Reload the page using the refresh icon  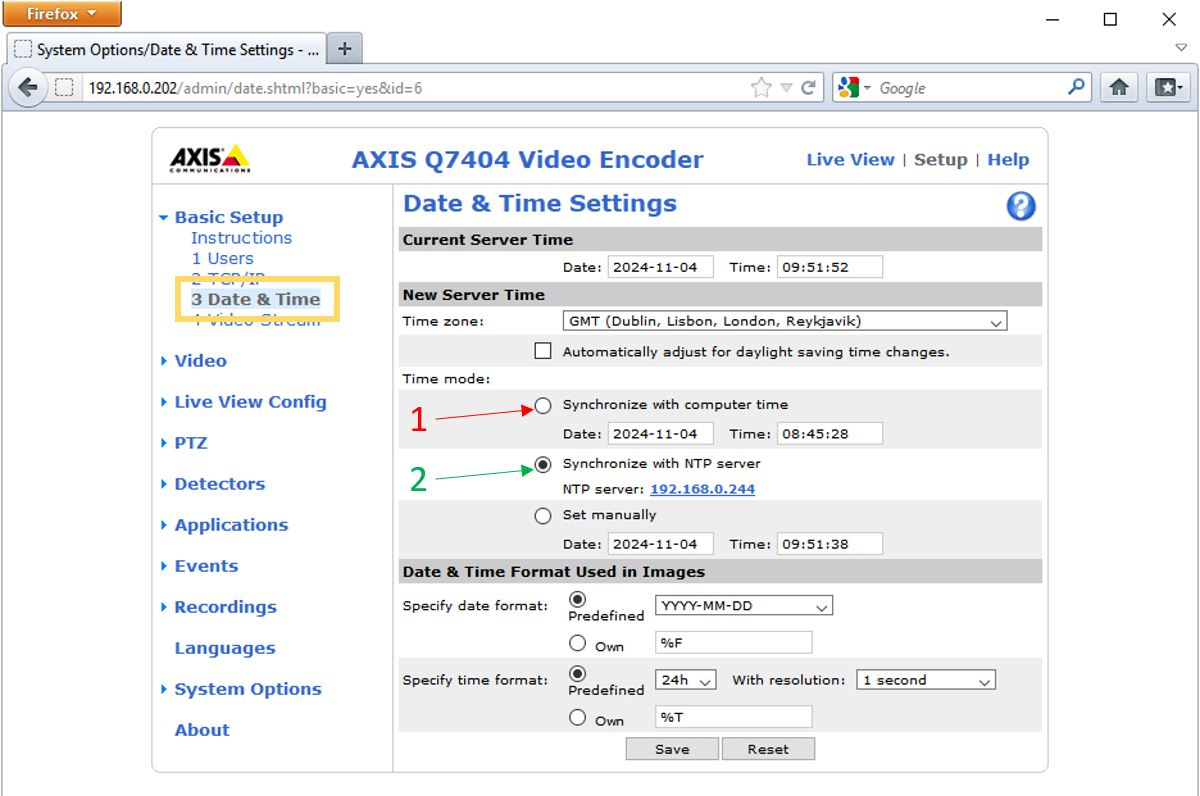pos(808,88)
